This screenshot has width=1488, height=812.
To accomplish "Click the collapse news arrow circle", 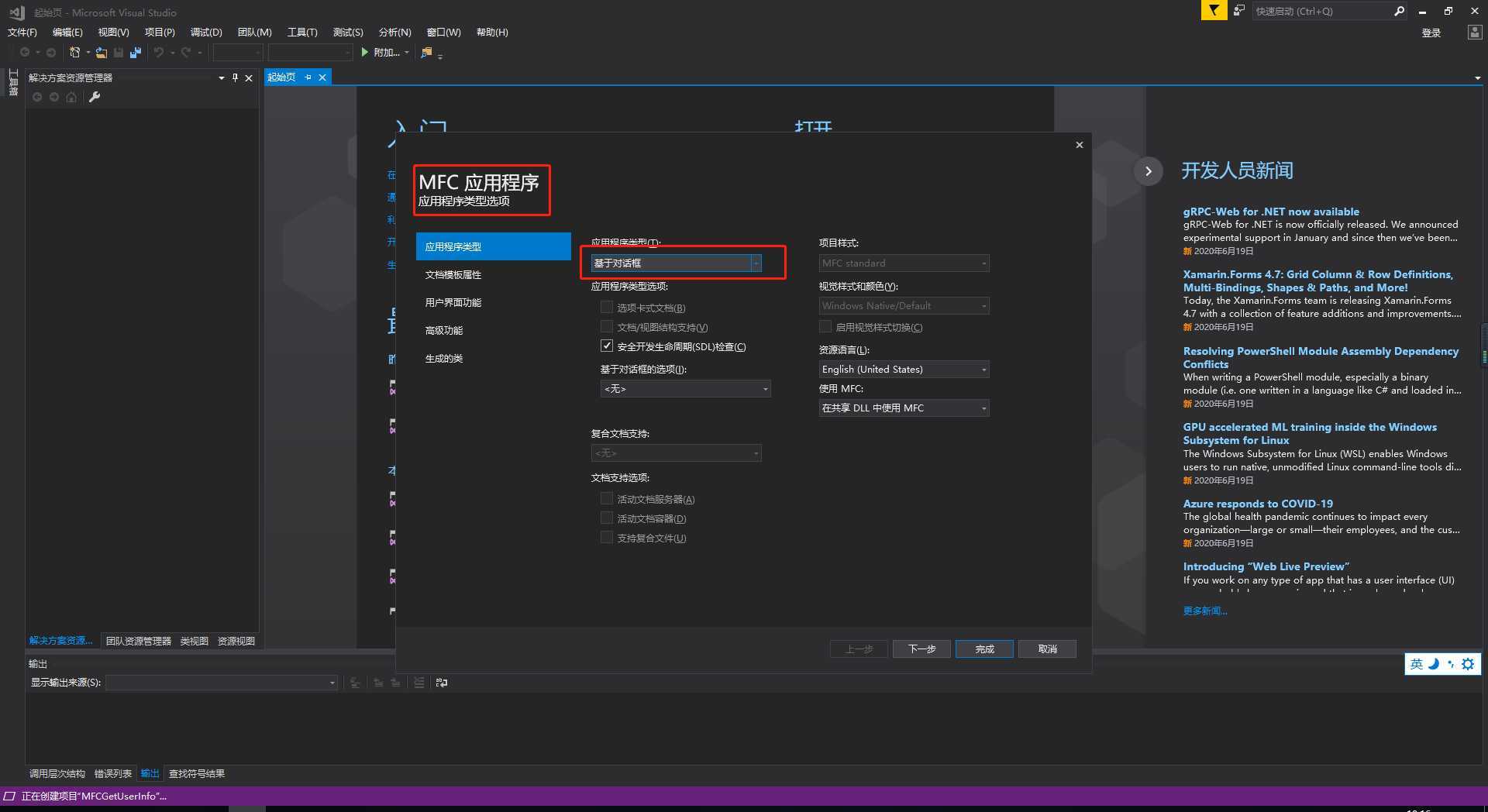I will (x=1149, y=171).
